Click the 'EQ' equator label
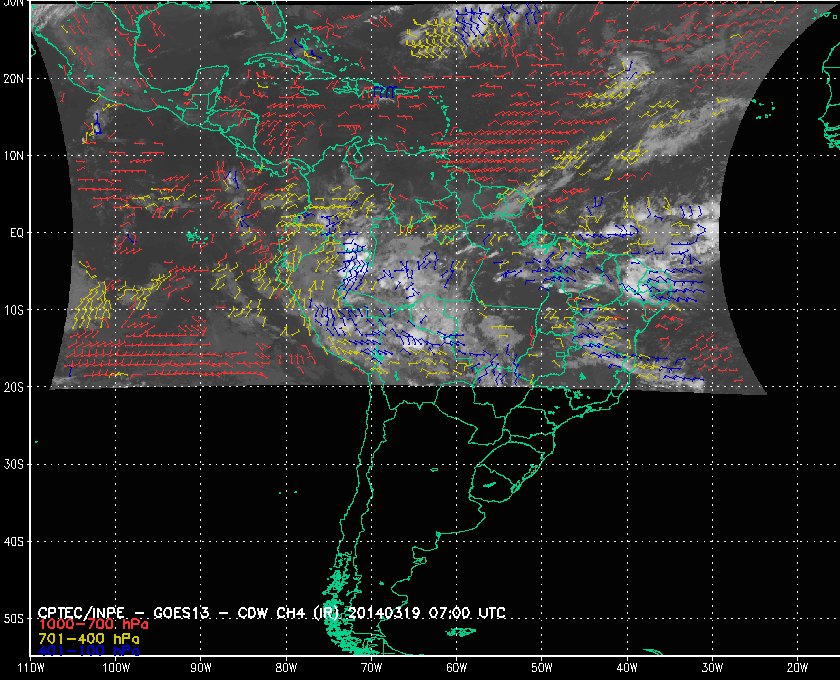Screen dimensions: 840x680 pos(17,233)
